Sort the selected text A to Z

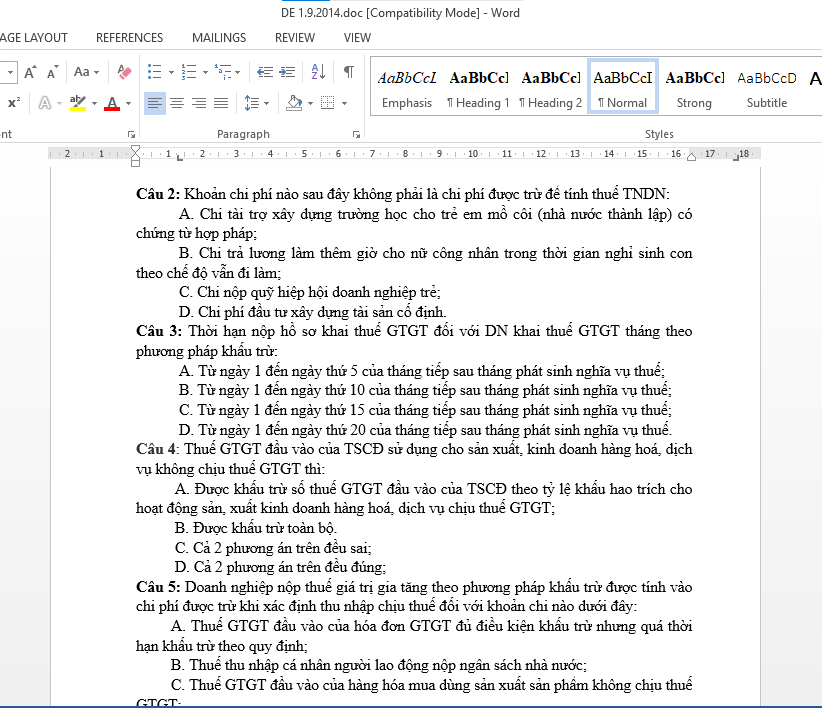[318, 72]
